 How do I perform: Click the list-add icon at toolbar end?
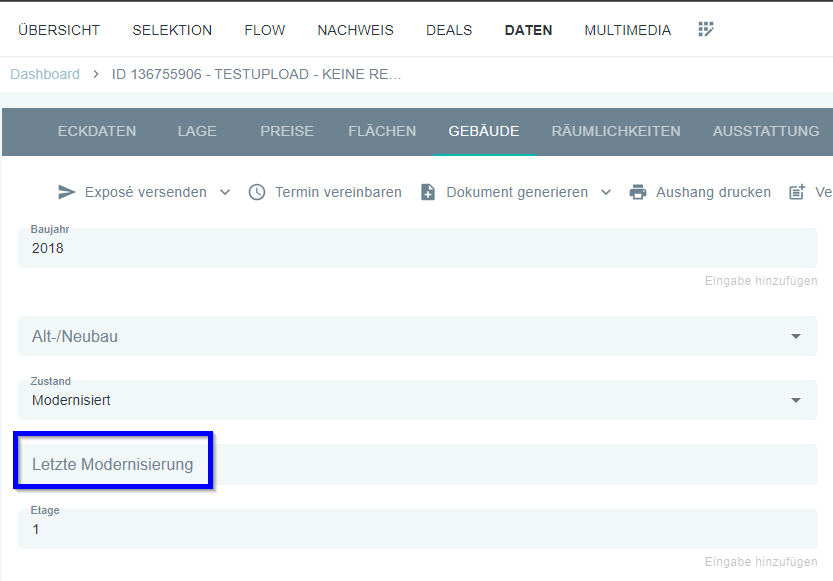click(797, 192)
